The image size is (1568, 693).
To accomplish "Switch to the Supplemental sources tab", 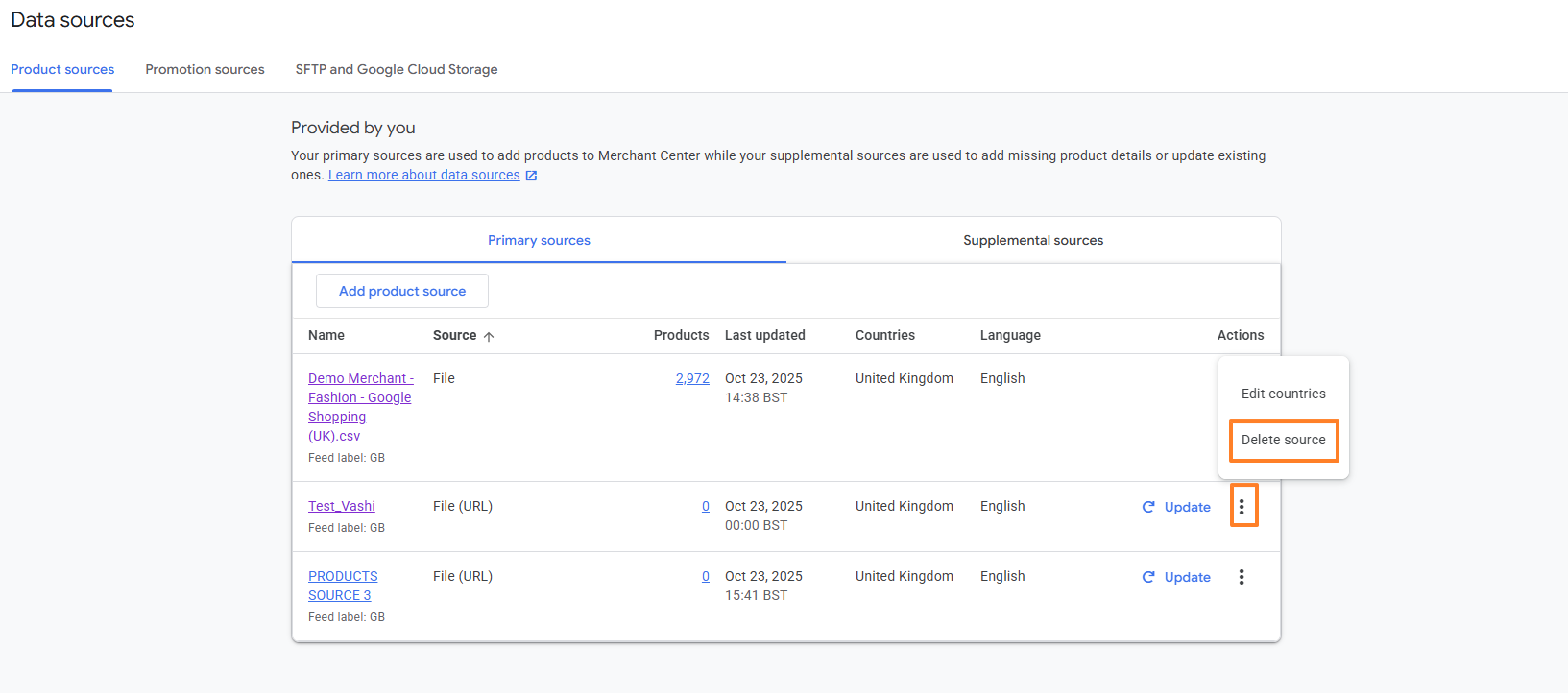I will (x=1033, y=240).
